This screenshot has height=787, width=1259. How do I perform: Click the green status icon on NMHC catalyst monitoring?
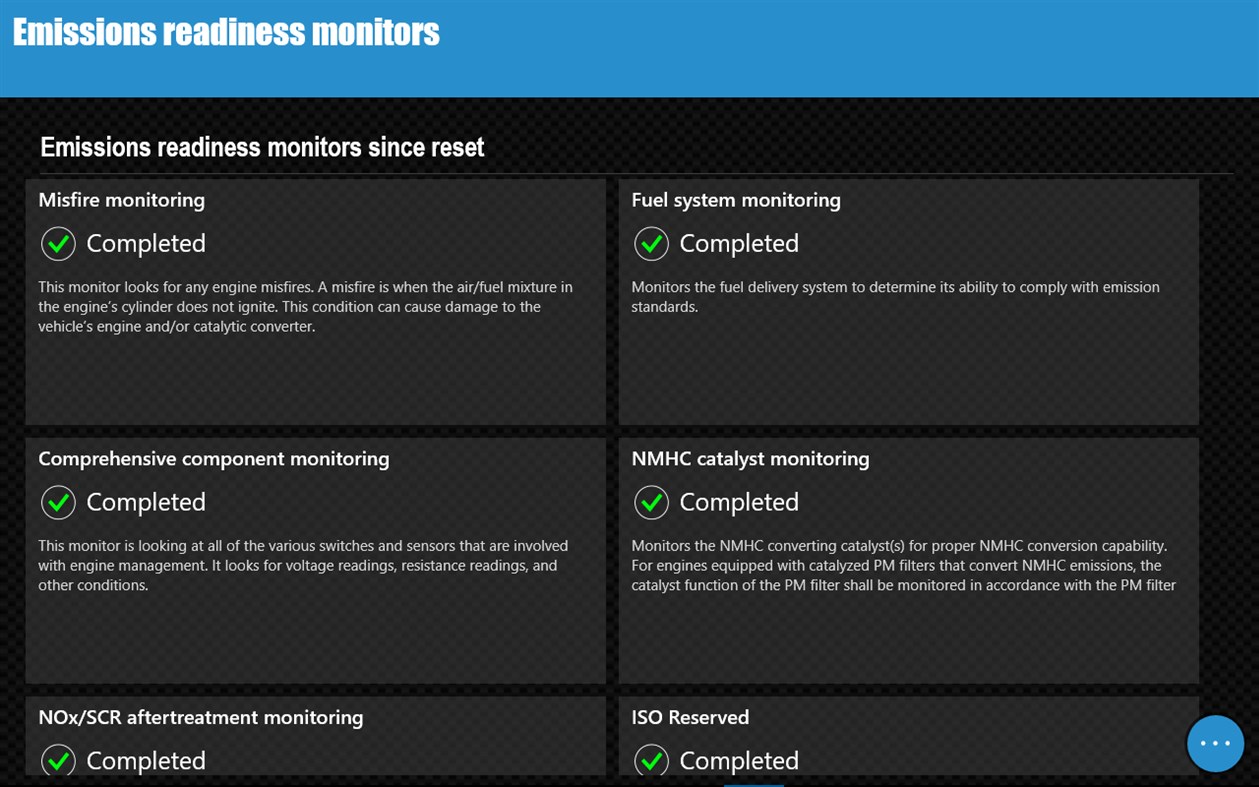[651, 502]
